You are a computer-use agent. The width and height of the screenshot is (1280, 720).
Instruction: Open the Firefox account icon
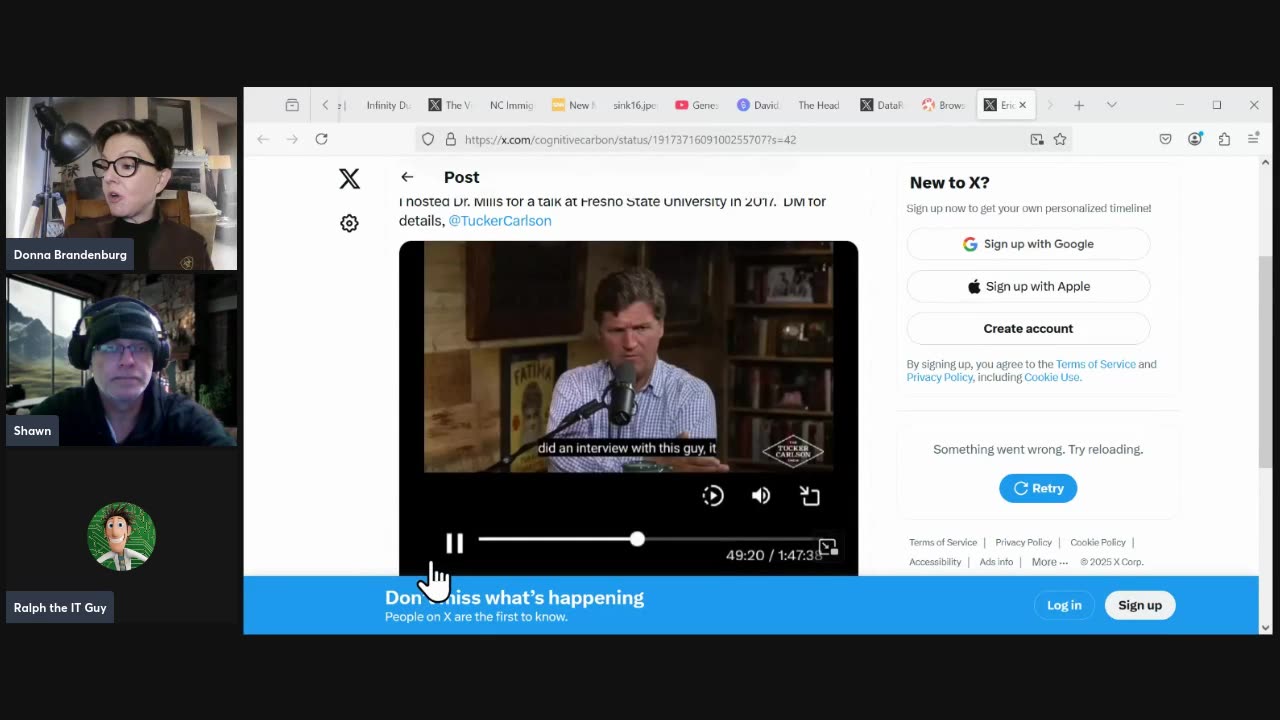[1194, 139]
